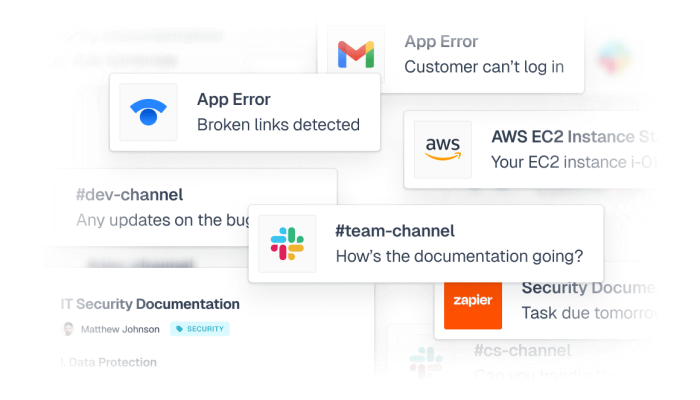Click the SECURITY tag badge
The image size is (700, 400).
200,329
